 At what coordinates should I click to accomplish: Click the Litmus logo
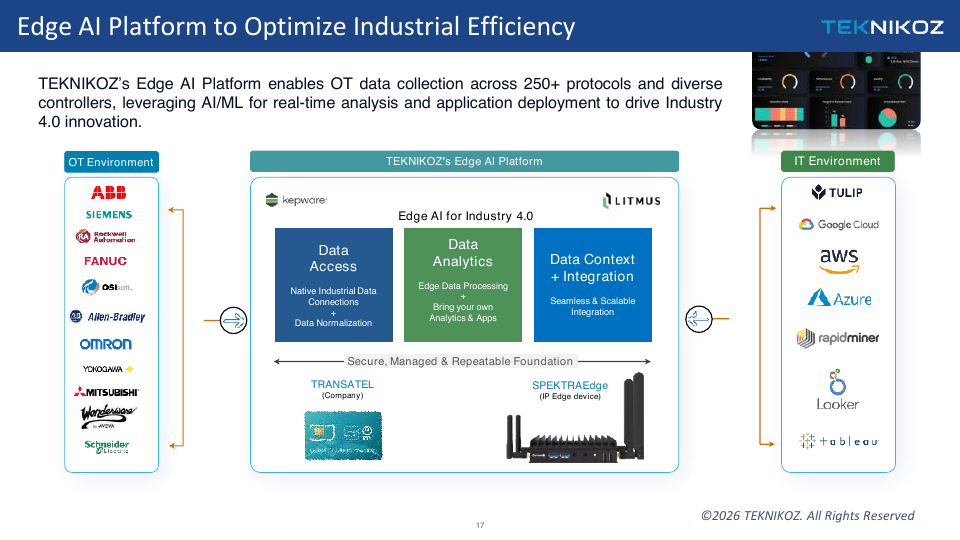pos(631,201)
